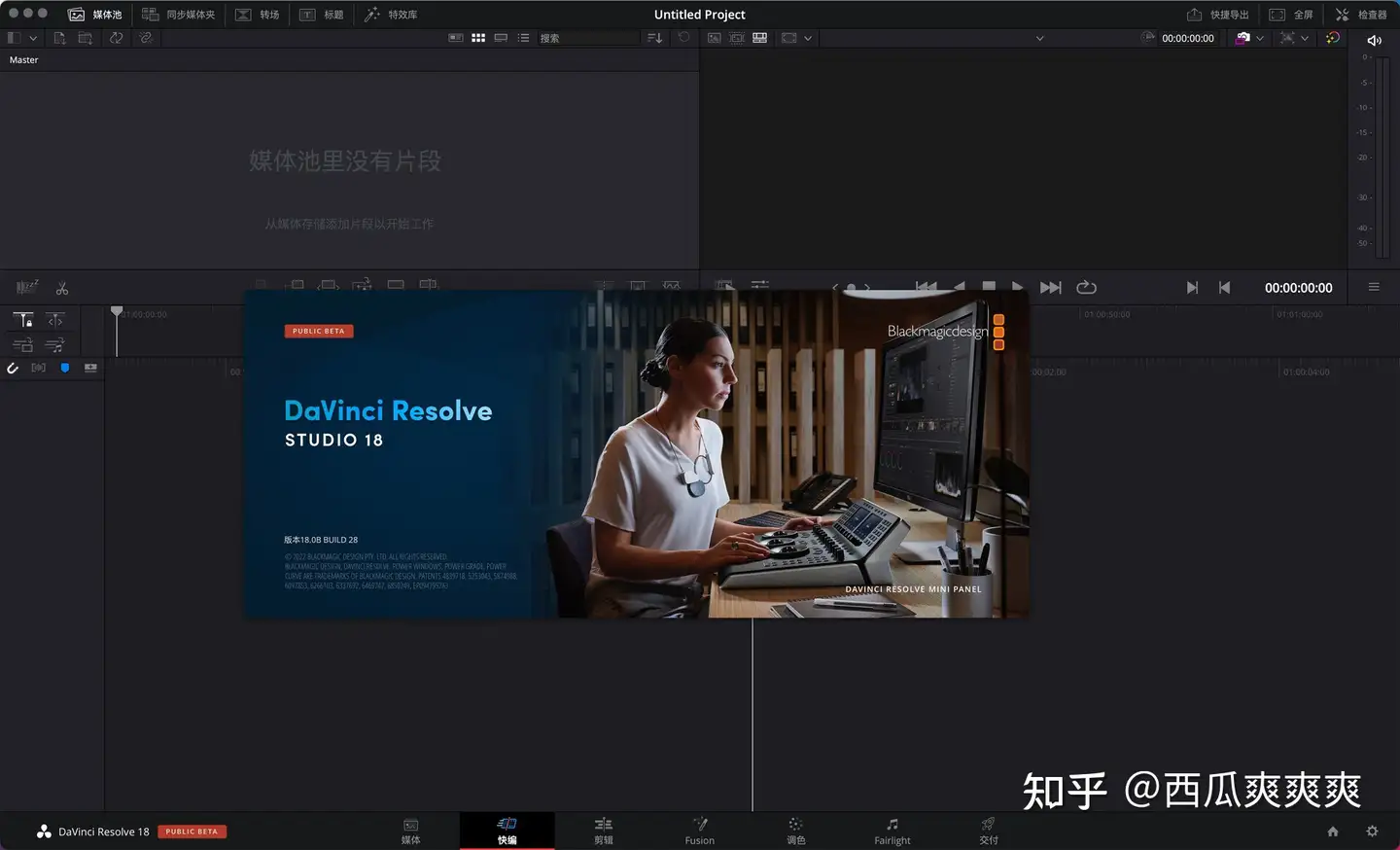Click the stop playback square button
The width and height of the screenshot is (1400, 850).
coord(989,287)
